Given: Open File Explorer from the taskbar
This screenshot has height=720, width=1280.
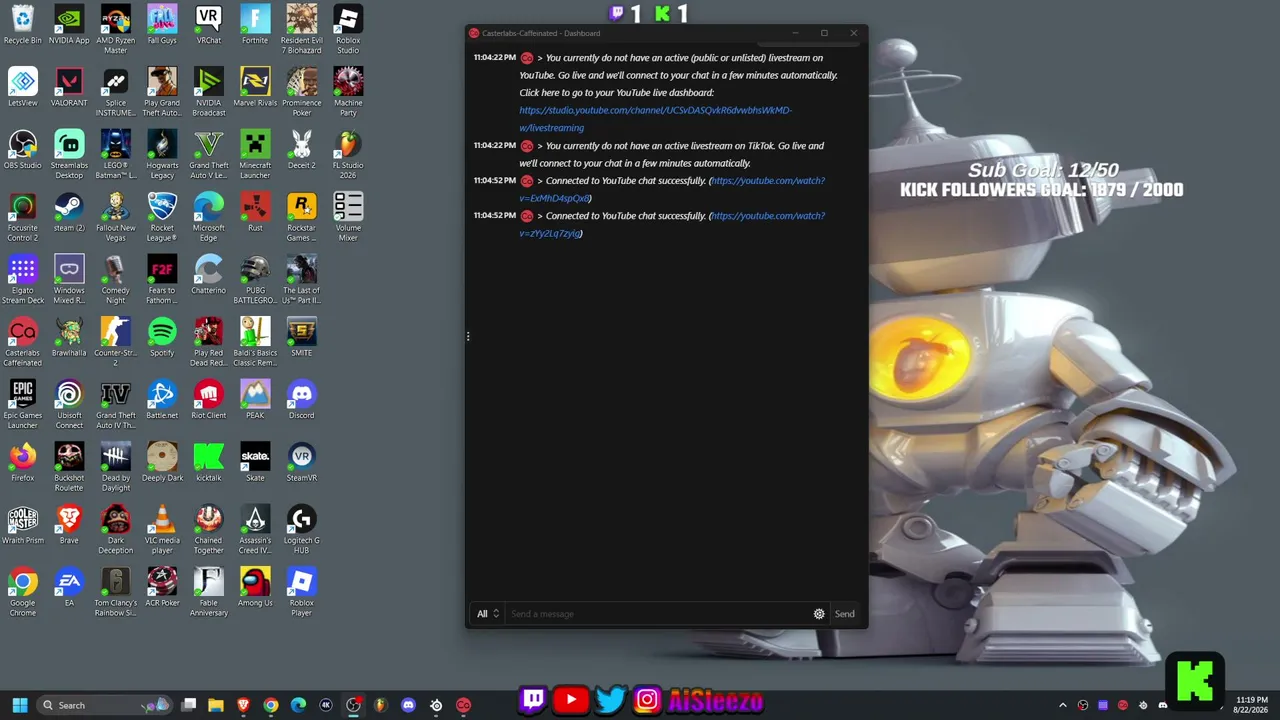Looking at the screenshot, I should coord(215,705).
